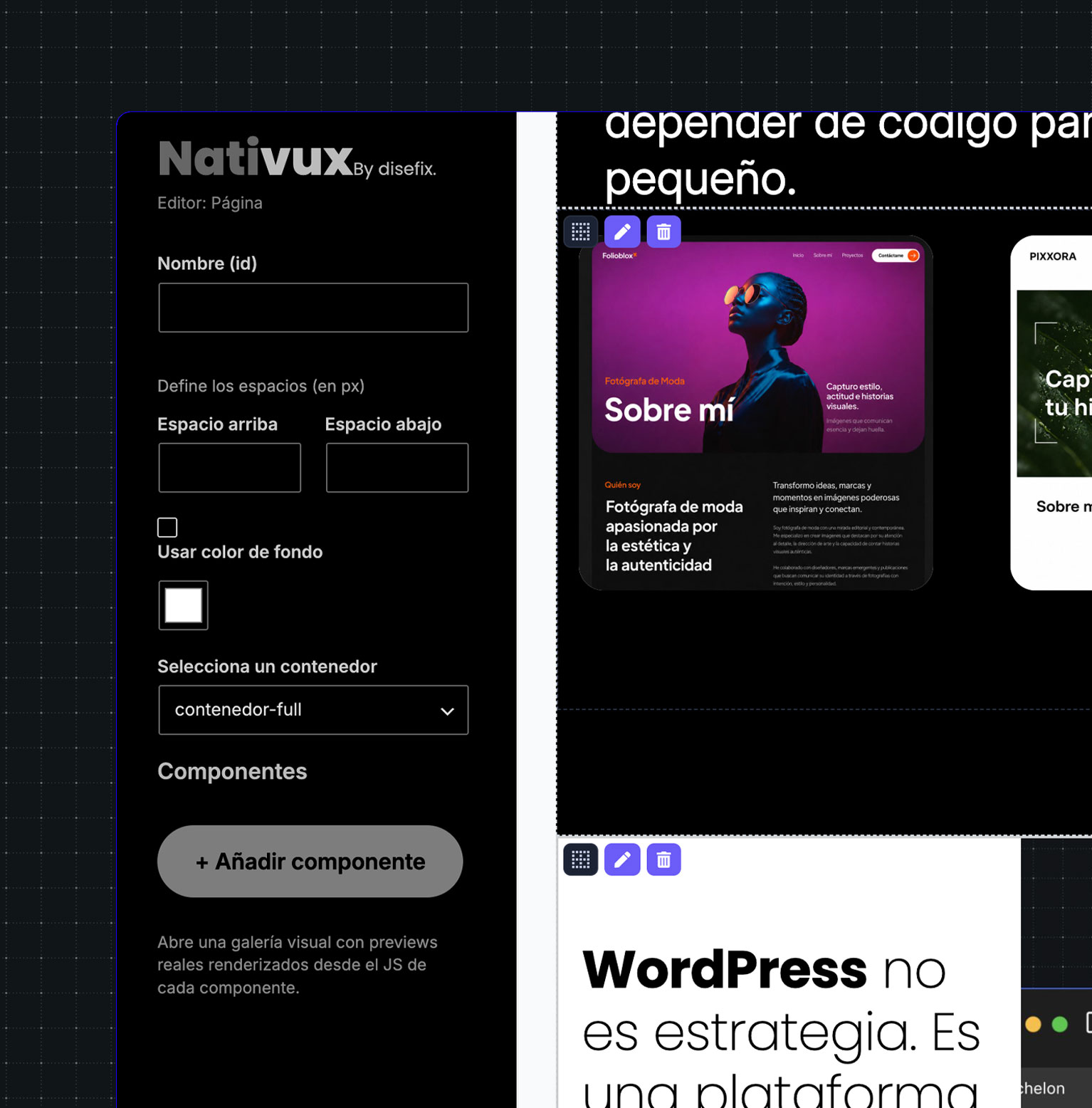1092x1108 pixels.
Task: Open the contenedor-full dropdown
Action: [313, 710]
